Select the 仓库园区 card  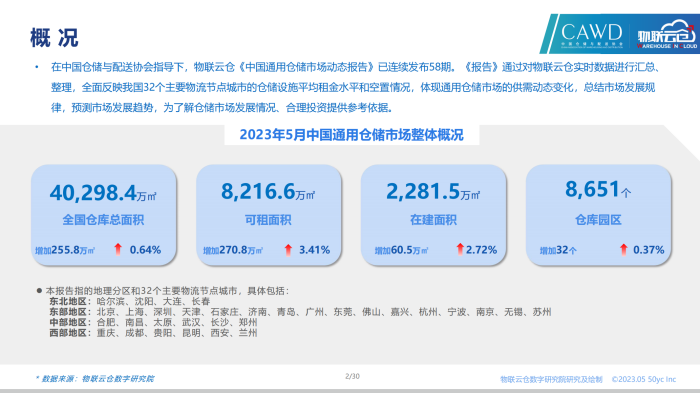(599, 215)
